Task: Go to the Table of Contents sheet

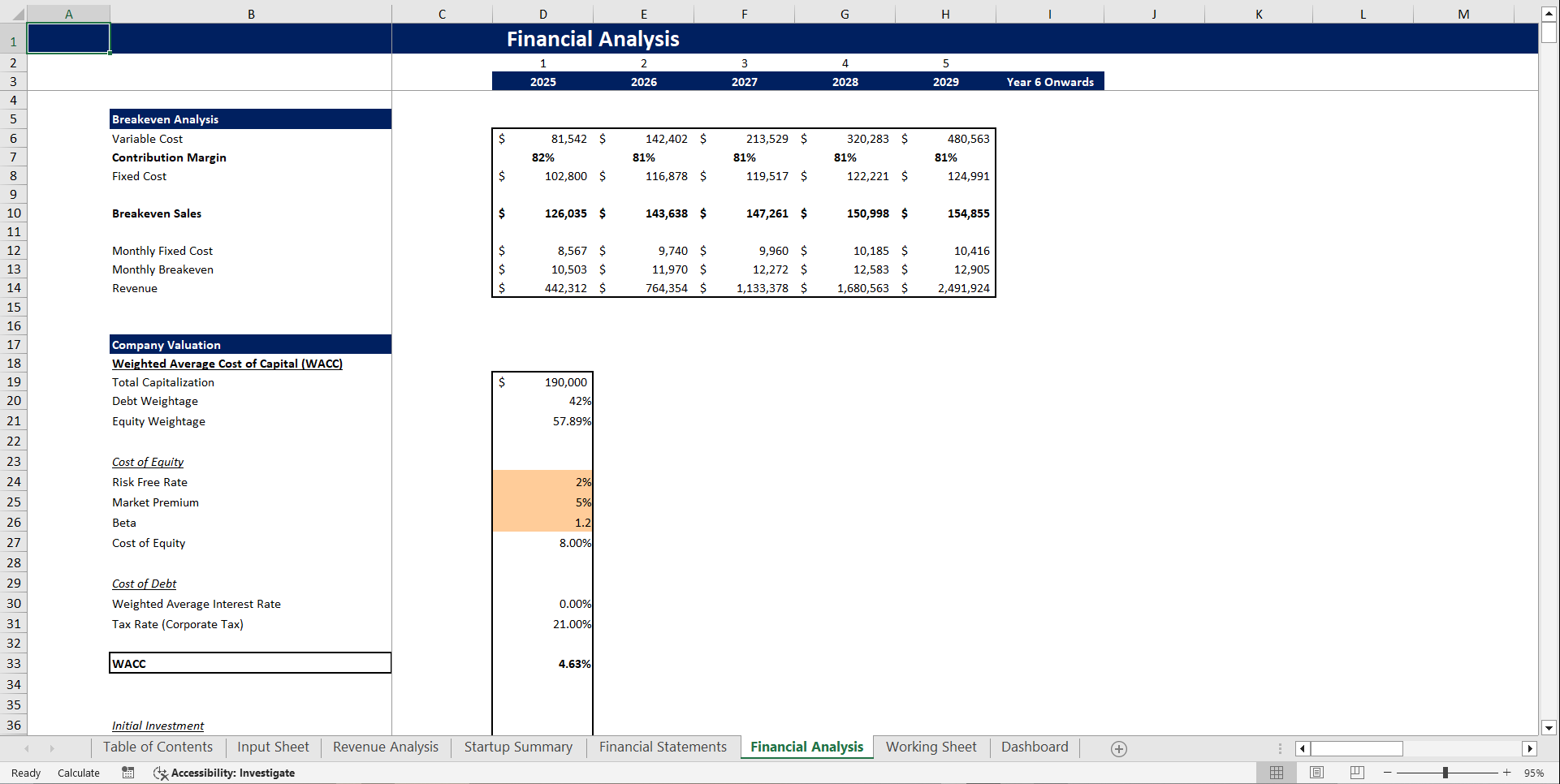Action: [x=158, y=747]
